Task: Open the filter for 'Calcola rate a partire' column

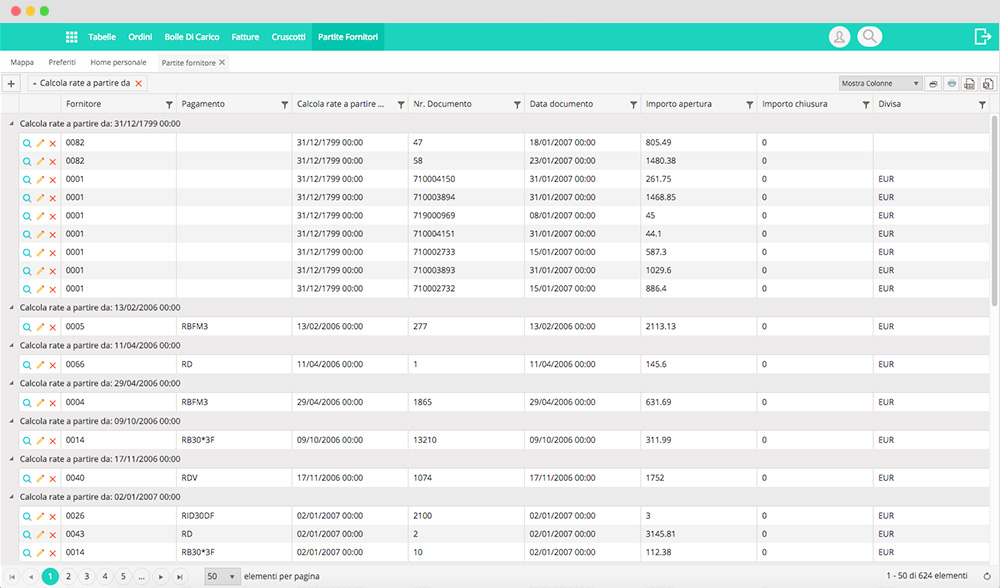Action: tap(401, 105)
